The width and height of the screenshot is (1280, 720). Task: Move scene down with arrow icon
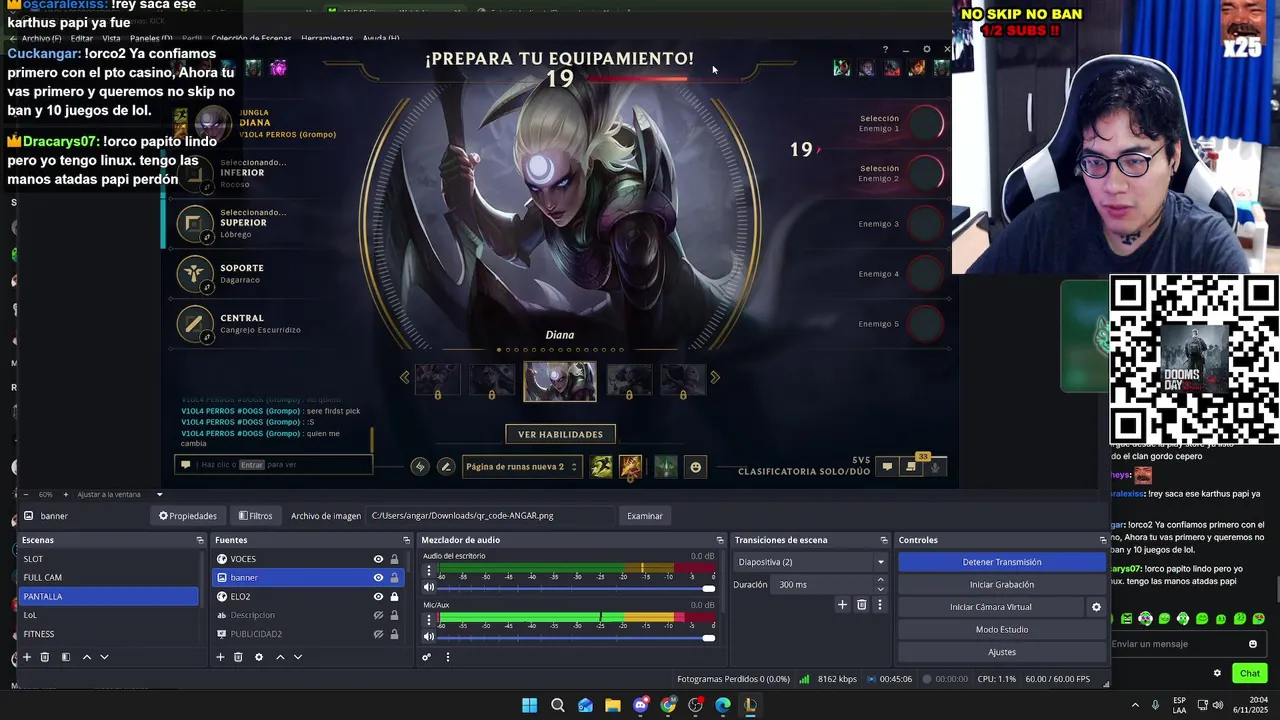point(104,657)
